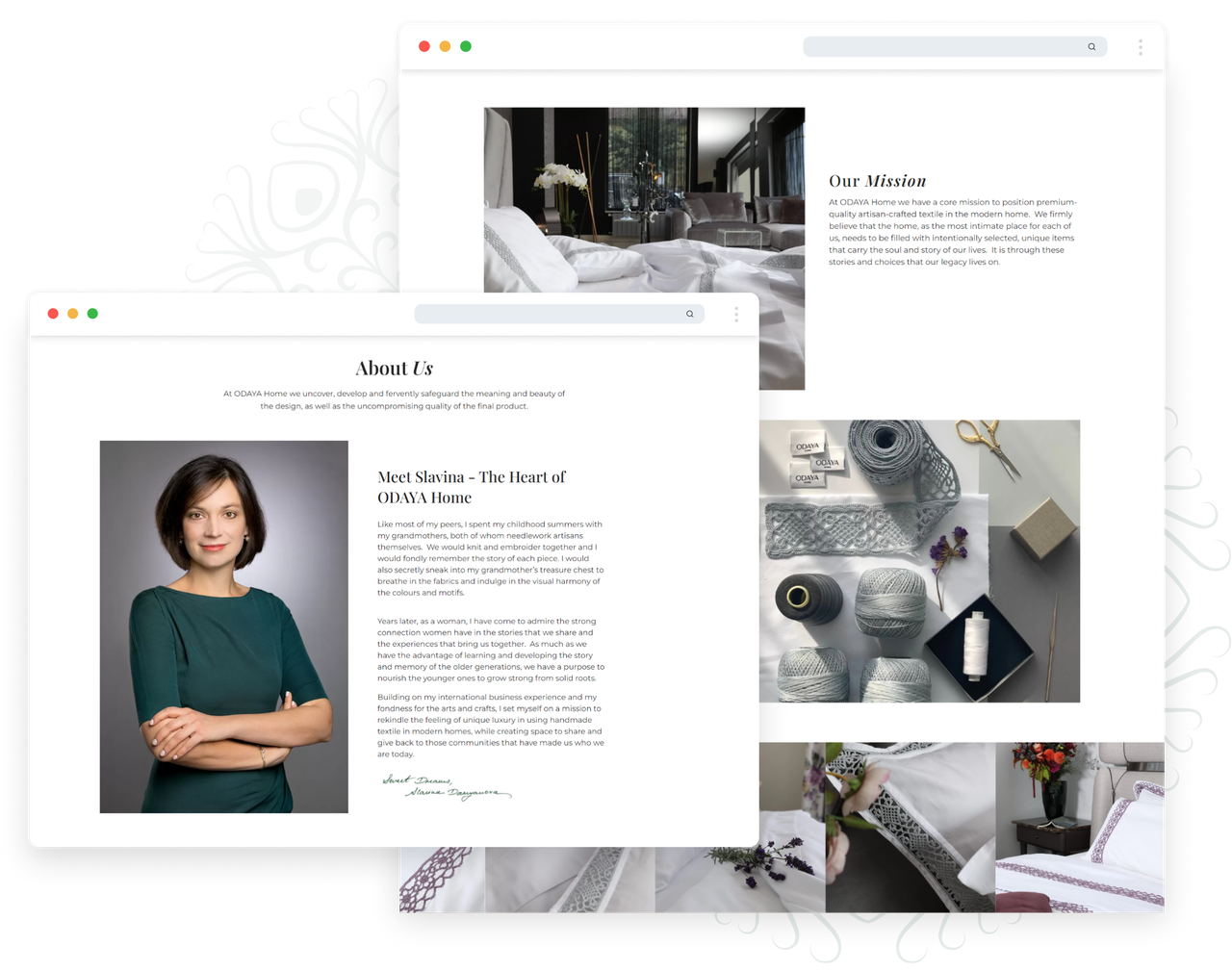This screenshot has height=971, width=1232.
Task: Click the "At ODAYA Home we uncover" intro text
Action: [395, 399]
